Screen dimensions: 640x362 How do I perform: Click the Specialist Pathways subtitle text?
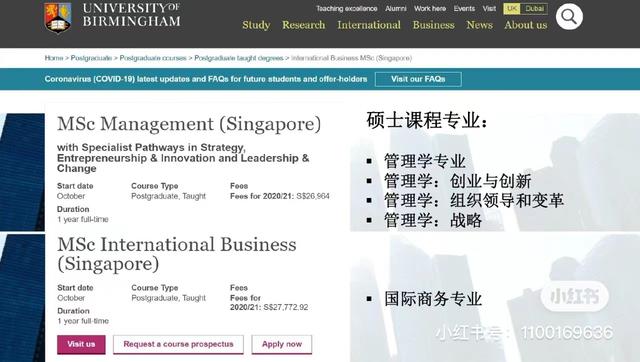pos(183,158)
